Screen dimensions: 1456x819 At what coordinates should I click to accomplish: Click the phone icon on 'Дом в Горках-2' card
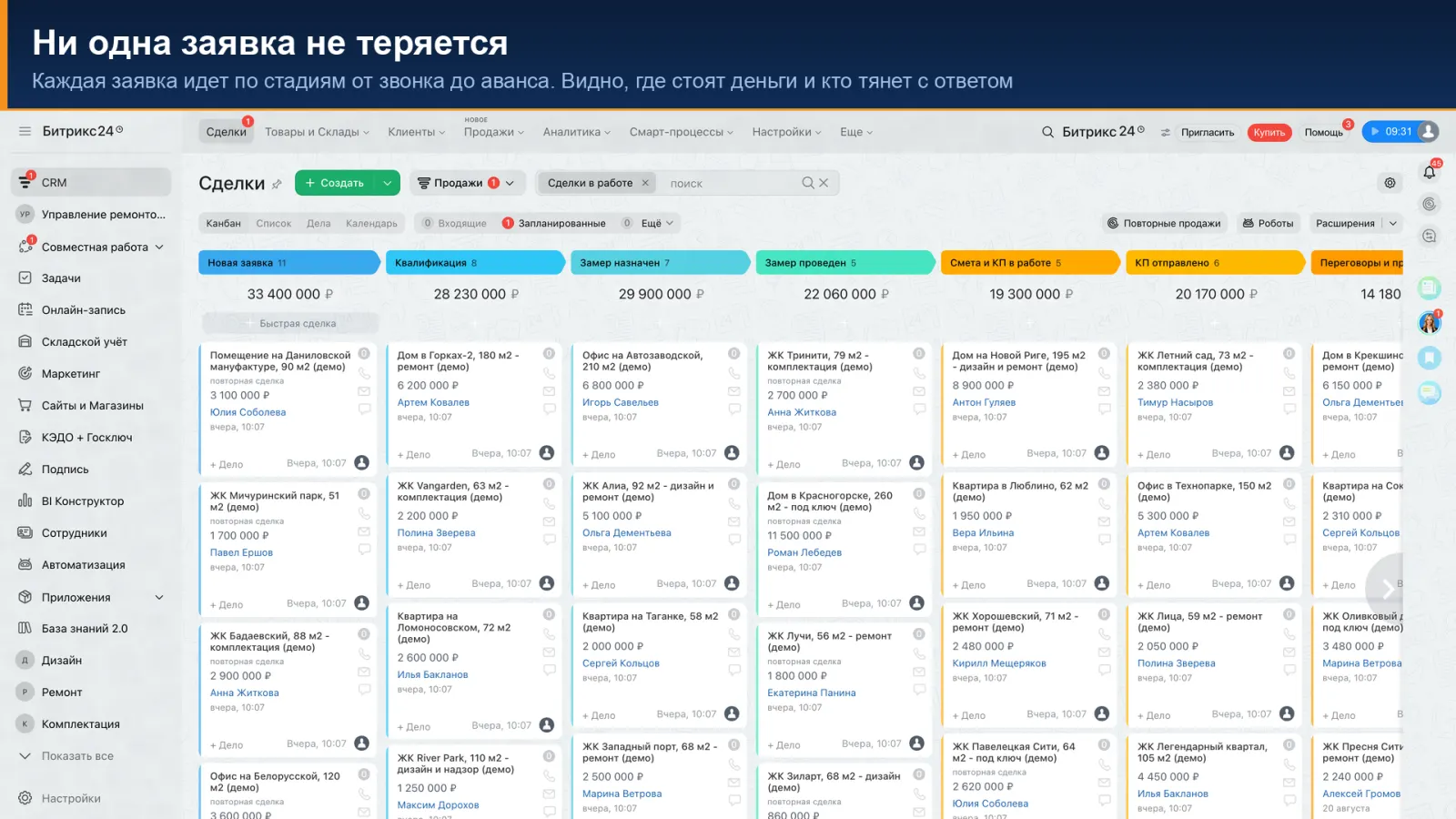point(549,373)
